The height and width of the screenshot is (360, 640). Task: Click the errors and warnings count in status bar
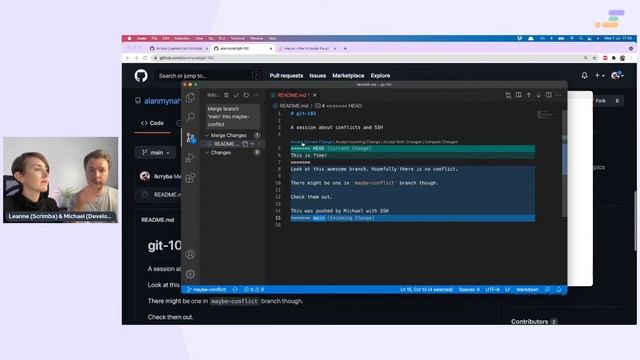(254, 289)
